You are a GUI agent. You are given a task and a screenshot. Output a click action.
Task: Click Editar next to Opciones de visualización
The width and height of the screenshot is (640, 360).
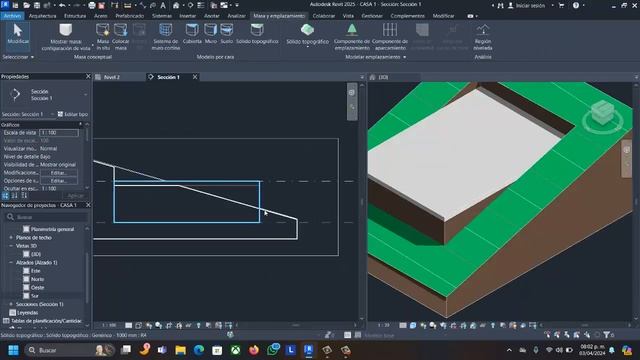[x=58, y=181]
